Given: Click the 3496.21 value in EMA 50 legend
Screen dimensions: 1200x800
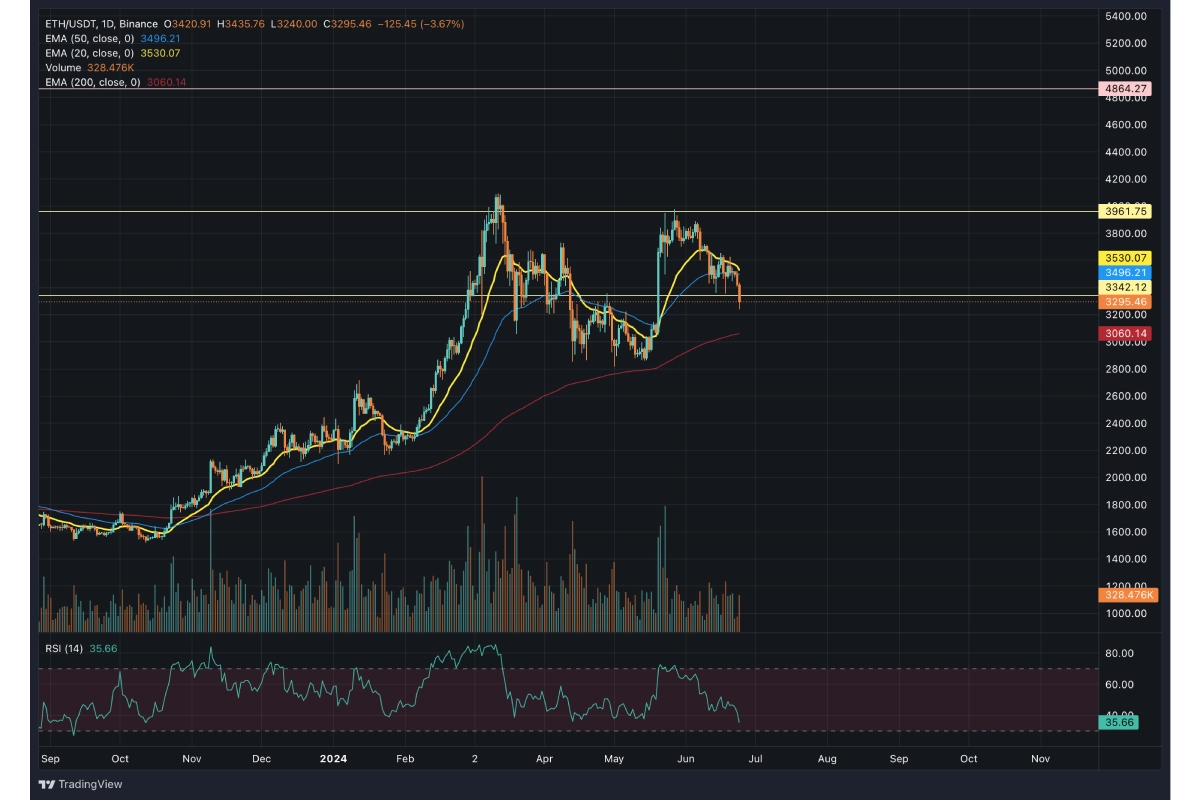Looking at the screenshot, I should coord(158,38).
